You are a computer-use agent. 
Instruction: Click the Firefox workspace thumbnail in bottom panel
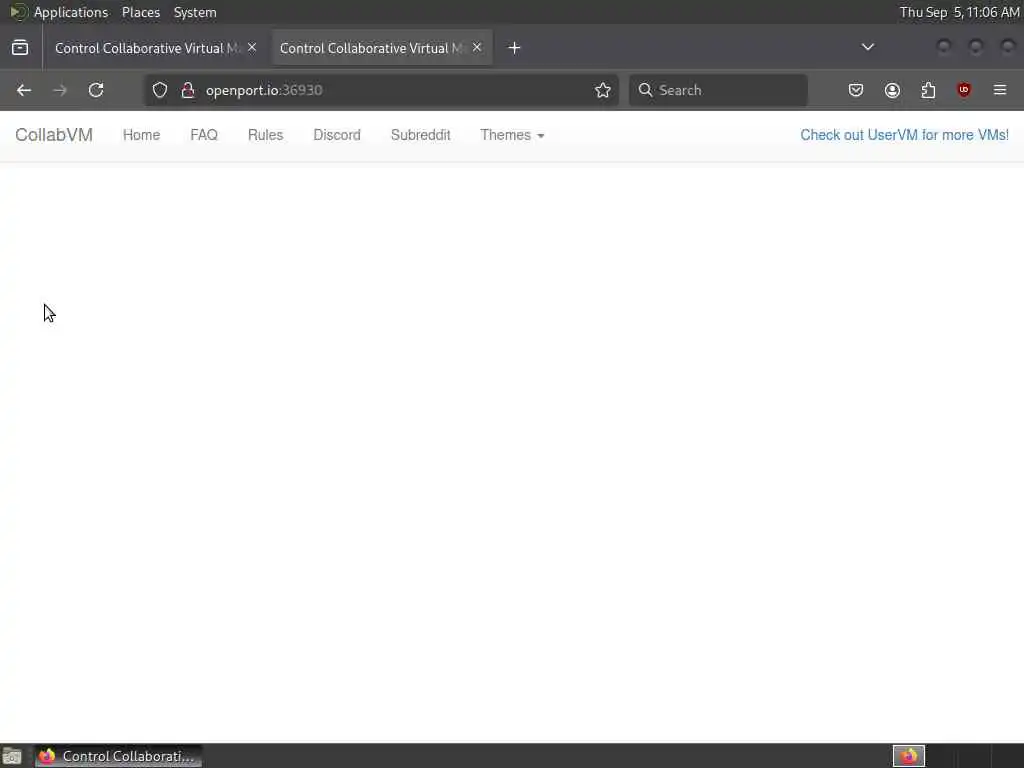point(909,756)
